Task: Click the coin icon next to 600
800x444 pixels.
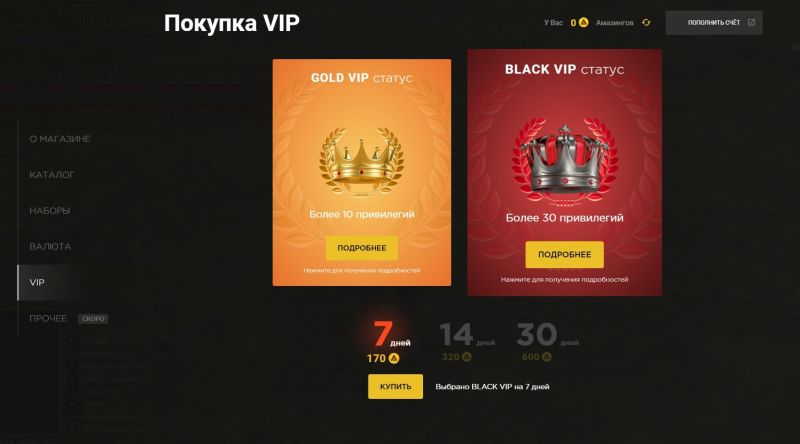Action: [x=546, y=357]
